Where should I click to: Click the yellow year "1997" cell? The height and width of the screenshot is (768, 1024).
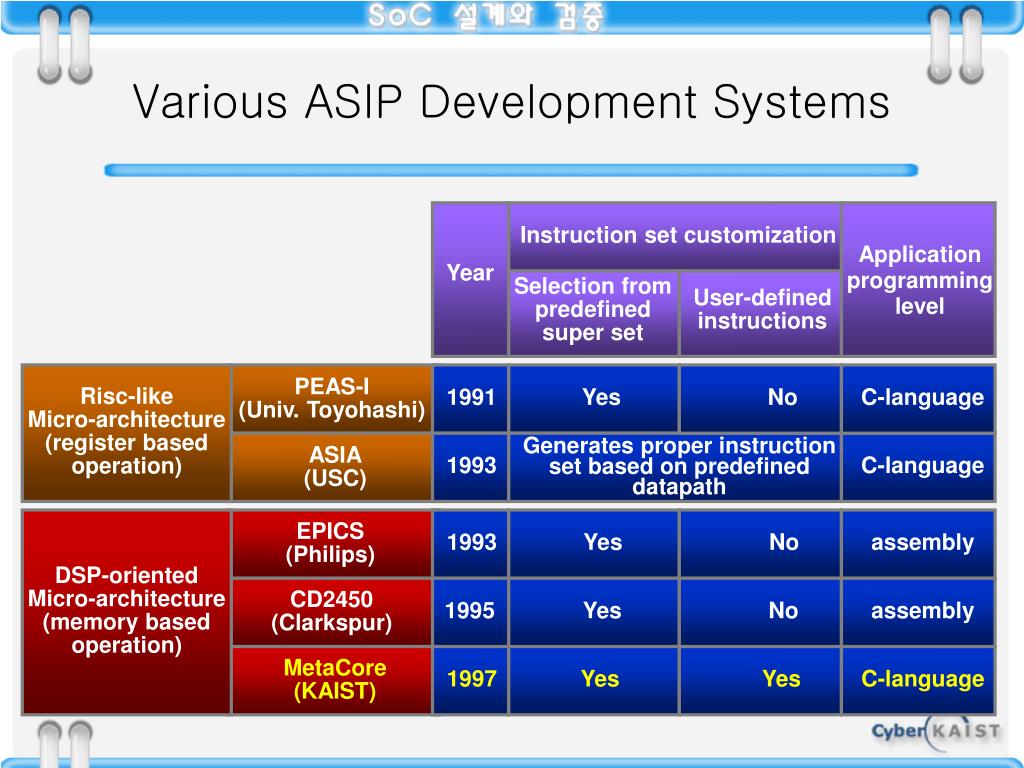470,680
